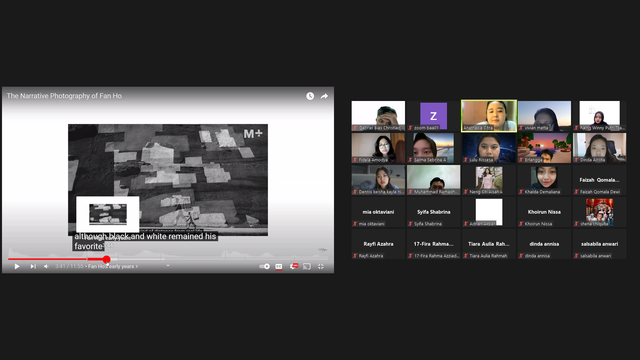The height and width of the screenshot is (360, 640).
Task: Select Fidela Amodya's video tile
Action: coord(378,148)
